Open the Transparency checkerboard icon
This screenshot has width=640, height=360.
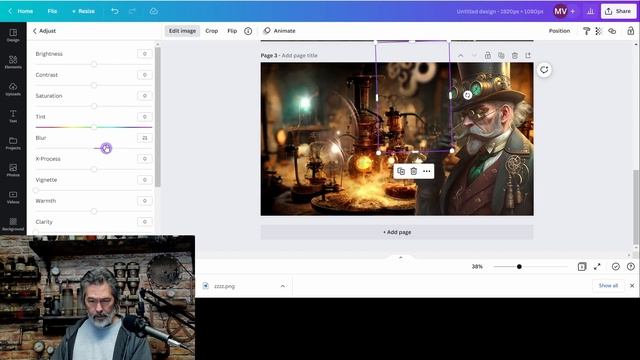(x=598, y=31)
